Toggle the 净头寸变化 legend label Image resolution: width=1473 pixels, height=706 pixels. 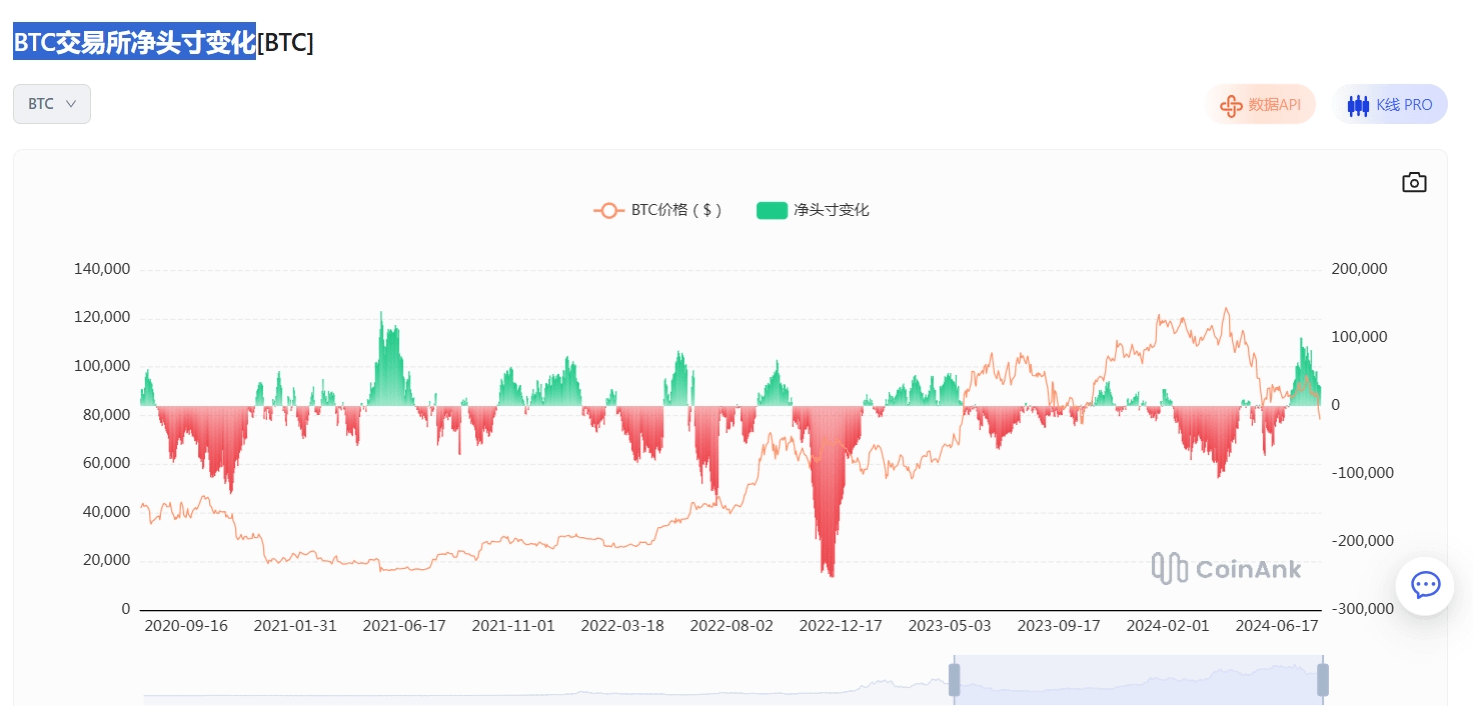click(831, 210)
